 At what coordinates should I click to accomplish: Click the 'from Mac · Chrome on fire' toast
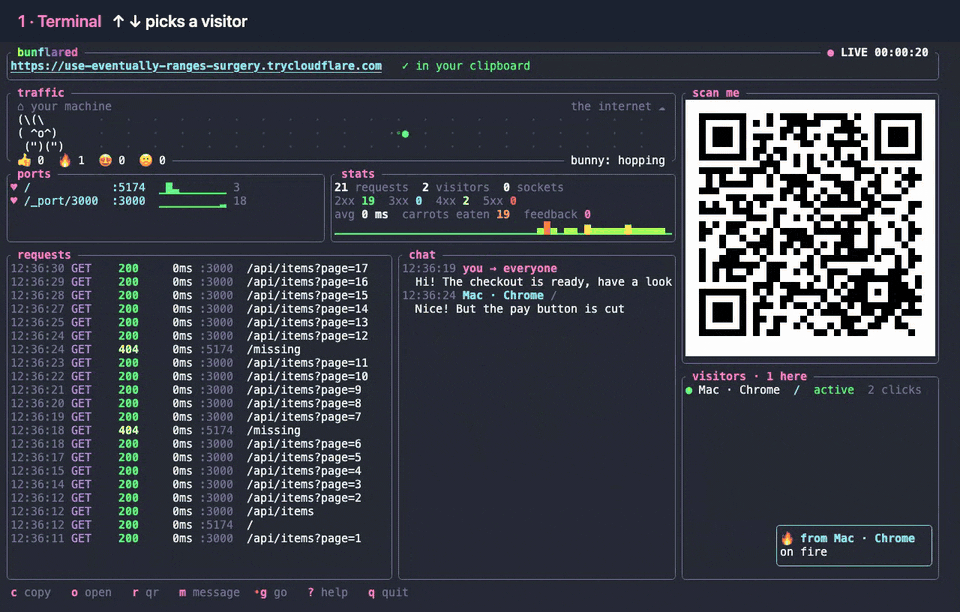[x=854, y=545]
